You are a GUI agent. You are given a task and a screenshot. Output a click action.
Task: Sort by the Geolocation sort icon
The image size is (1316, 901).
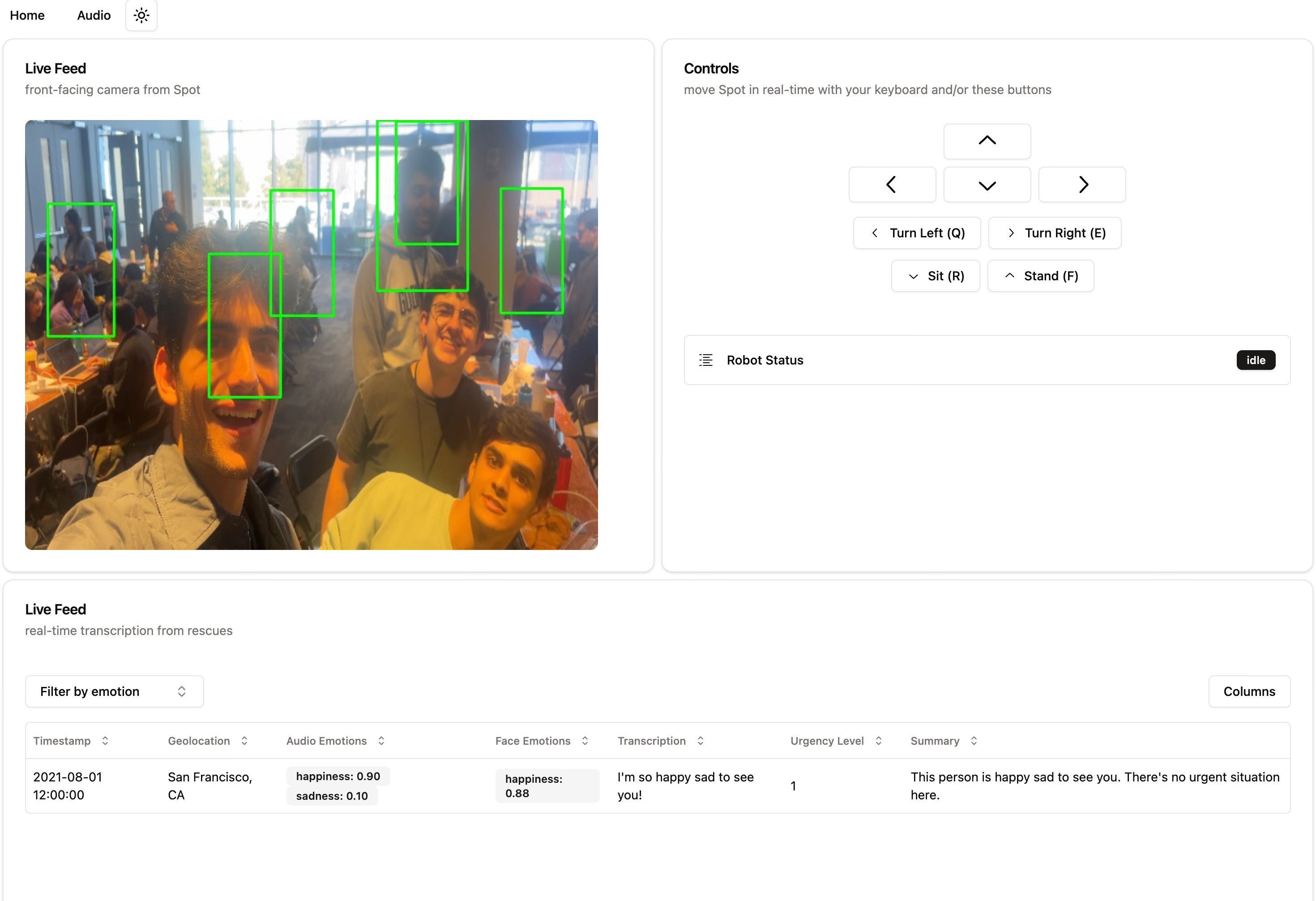pyautogui.click(x=244, y=741)
